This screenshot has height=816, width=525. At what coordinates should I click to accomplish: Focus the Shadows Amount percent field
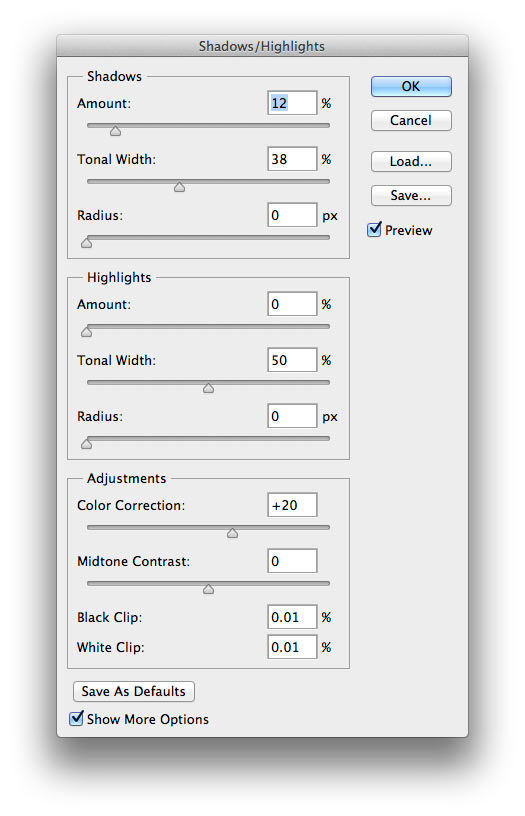pos(292,103)
